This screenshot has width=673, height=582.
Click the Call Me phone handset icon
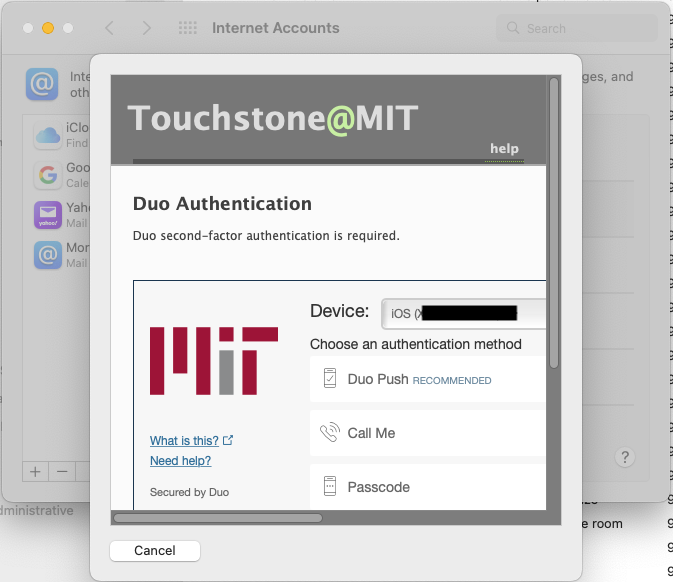330,432
